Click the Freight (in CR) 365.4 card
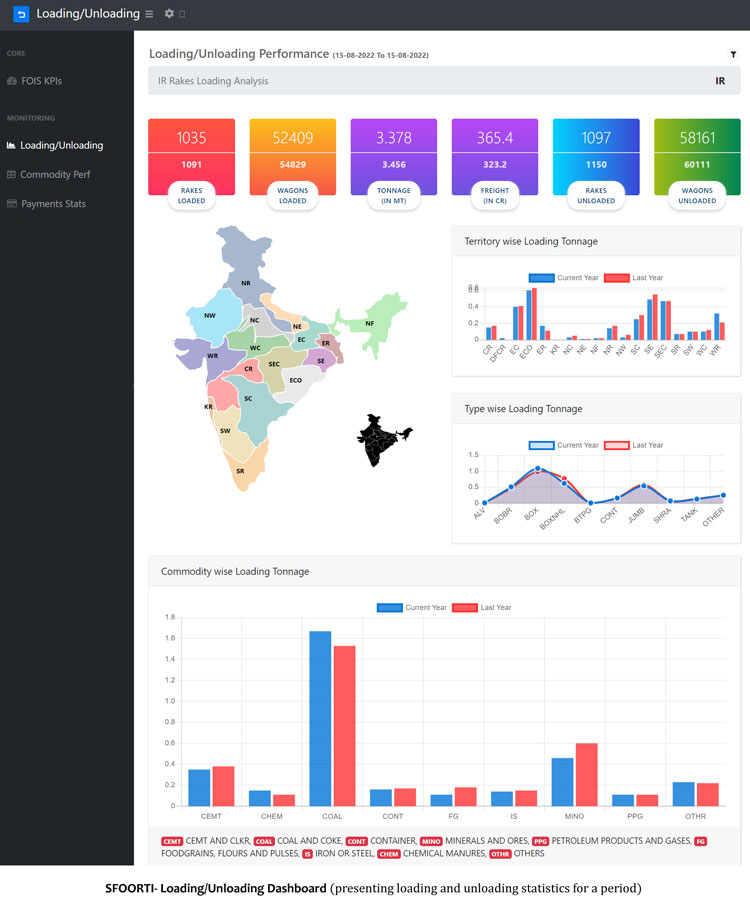750x902 pixels. point(495,156)
